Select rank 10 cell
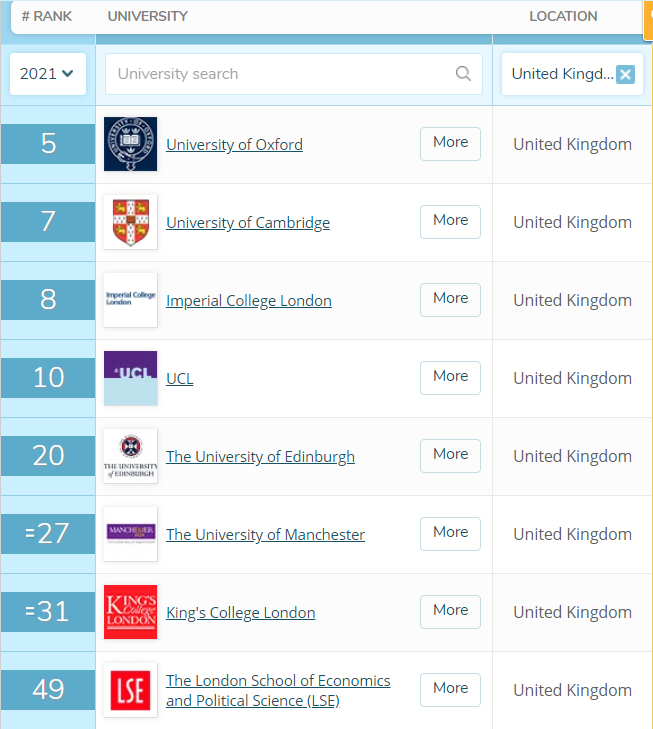 (x=48, y=378)
